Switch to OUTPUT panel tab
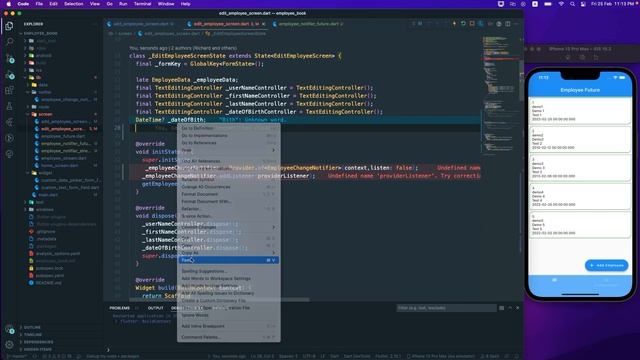The width and height of the screenshot is (640, 360). tap(155, 308)
